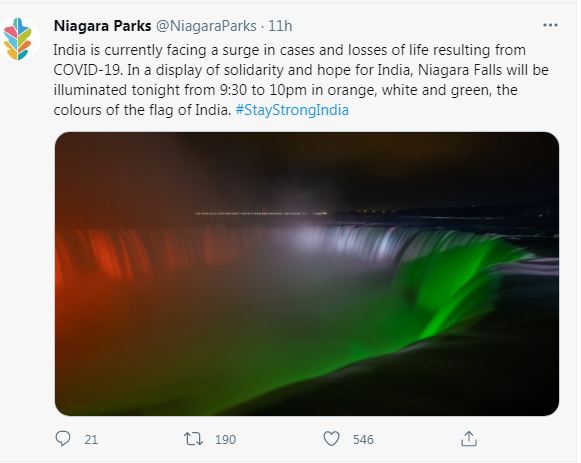
Task: Select the tweet line mentioning 9:30 to 10pm
Action: [x=285, y=90]
